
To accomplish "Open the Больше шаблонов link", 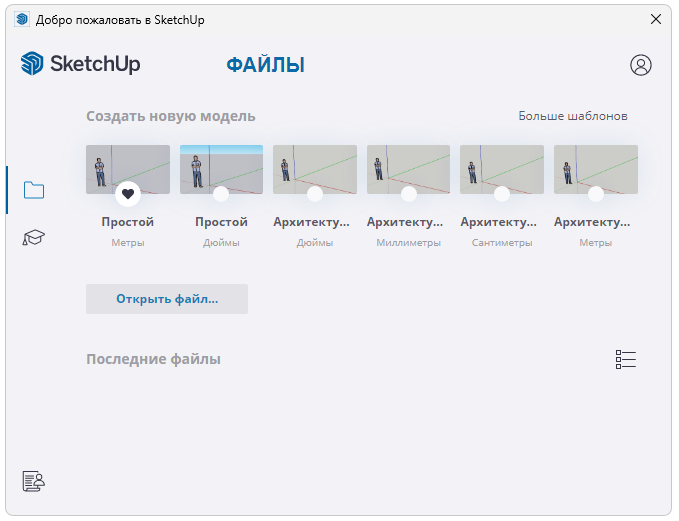I will click(572, 116).
